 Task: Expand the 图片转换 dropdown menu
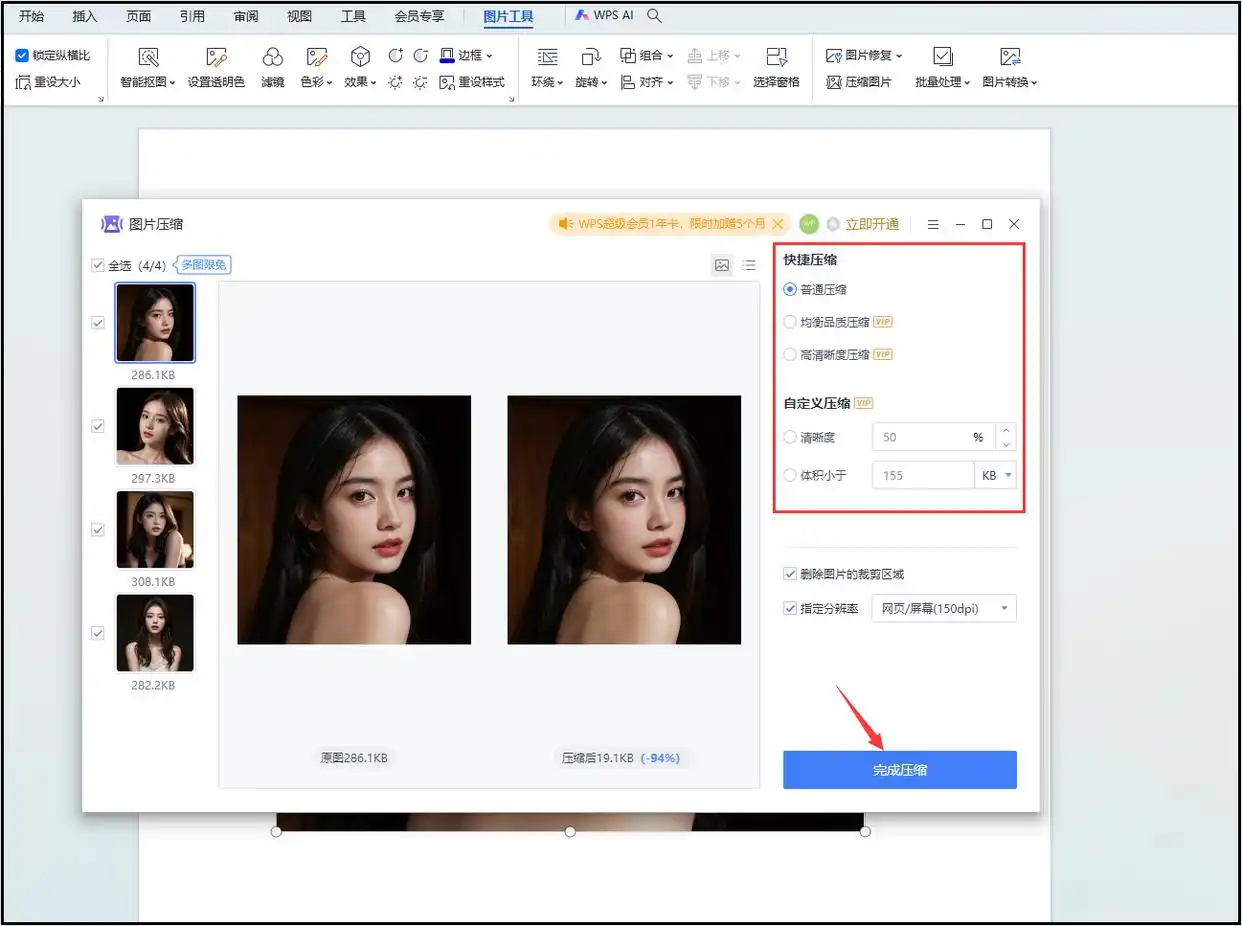(x=1010, y=82)
